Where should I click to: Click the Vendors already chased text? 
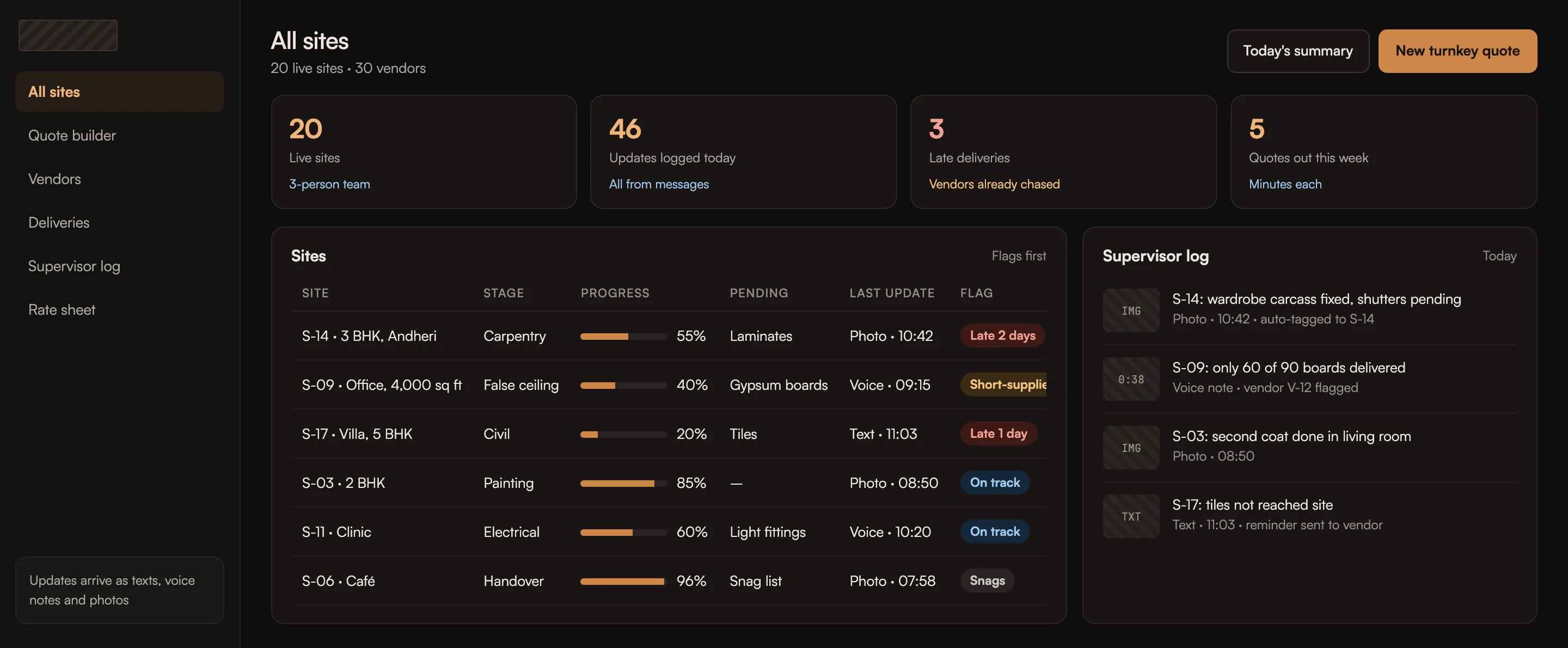pos(994,184)
